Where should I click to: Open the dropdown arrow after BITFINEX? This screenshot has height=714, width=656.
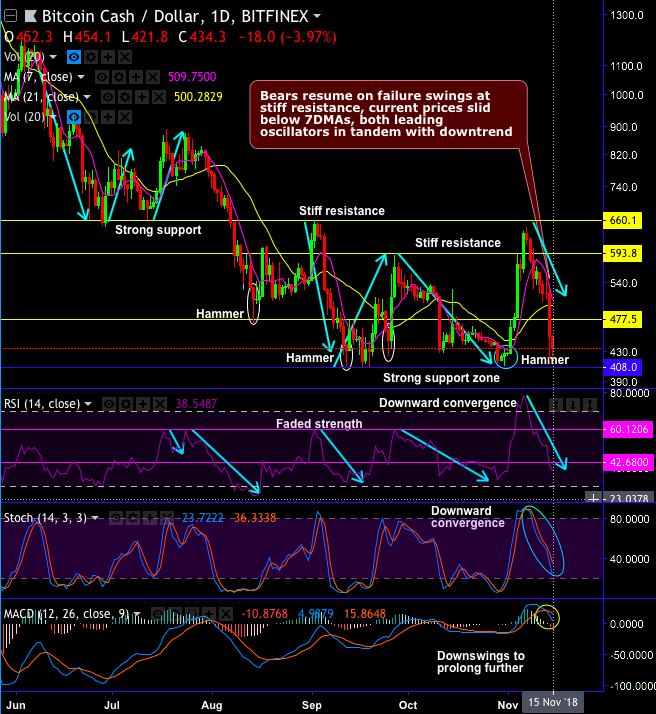coord(317,16)
